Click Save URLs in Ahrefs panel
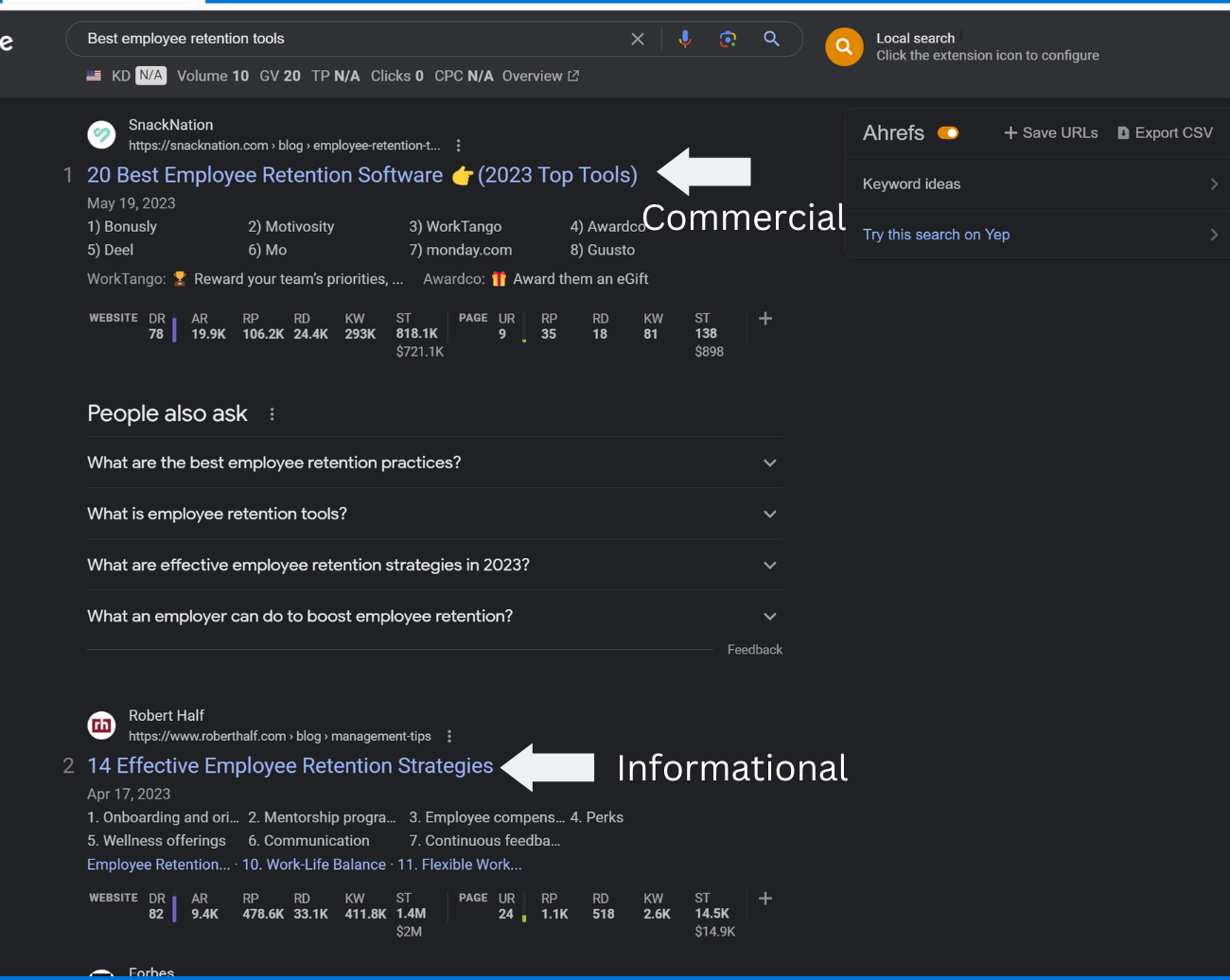The image size is (1230, 980). 1051,133
